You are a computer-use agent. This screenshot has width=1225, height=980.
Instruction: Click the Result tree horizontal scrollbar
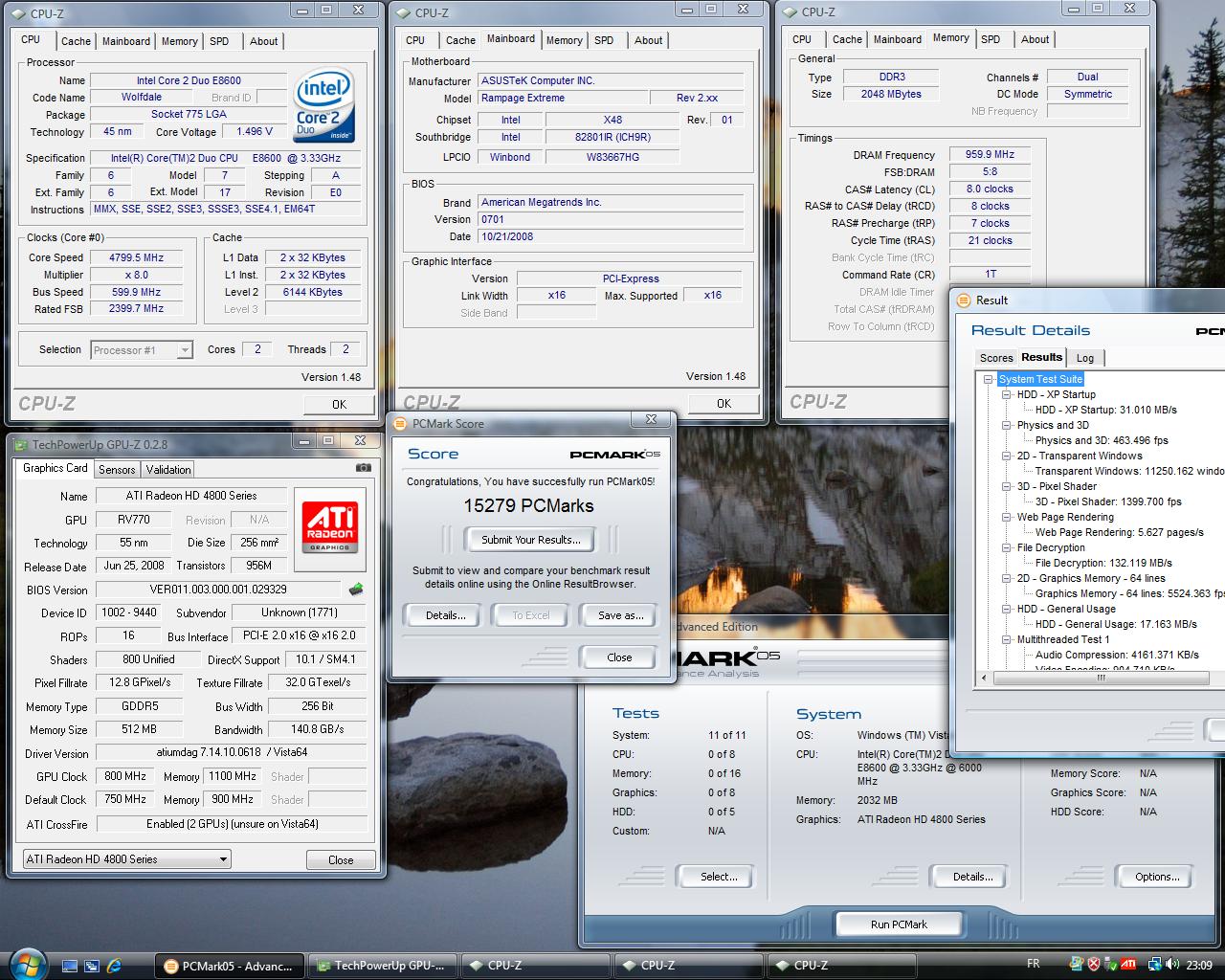click(1101, 678)
